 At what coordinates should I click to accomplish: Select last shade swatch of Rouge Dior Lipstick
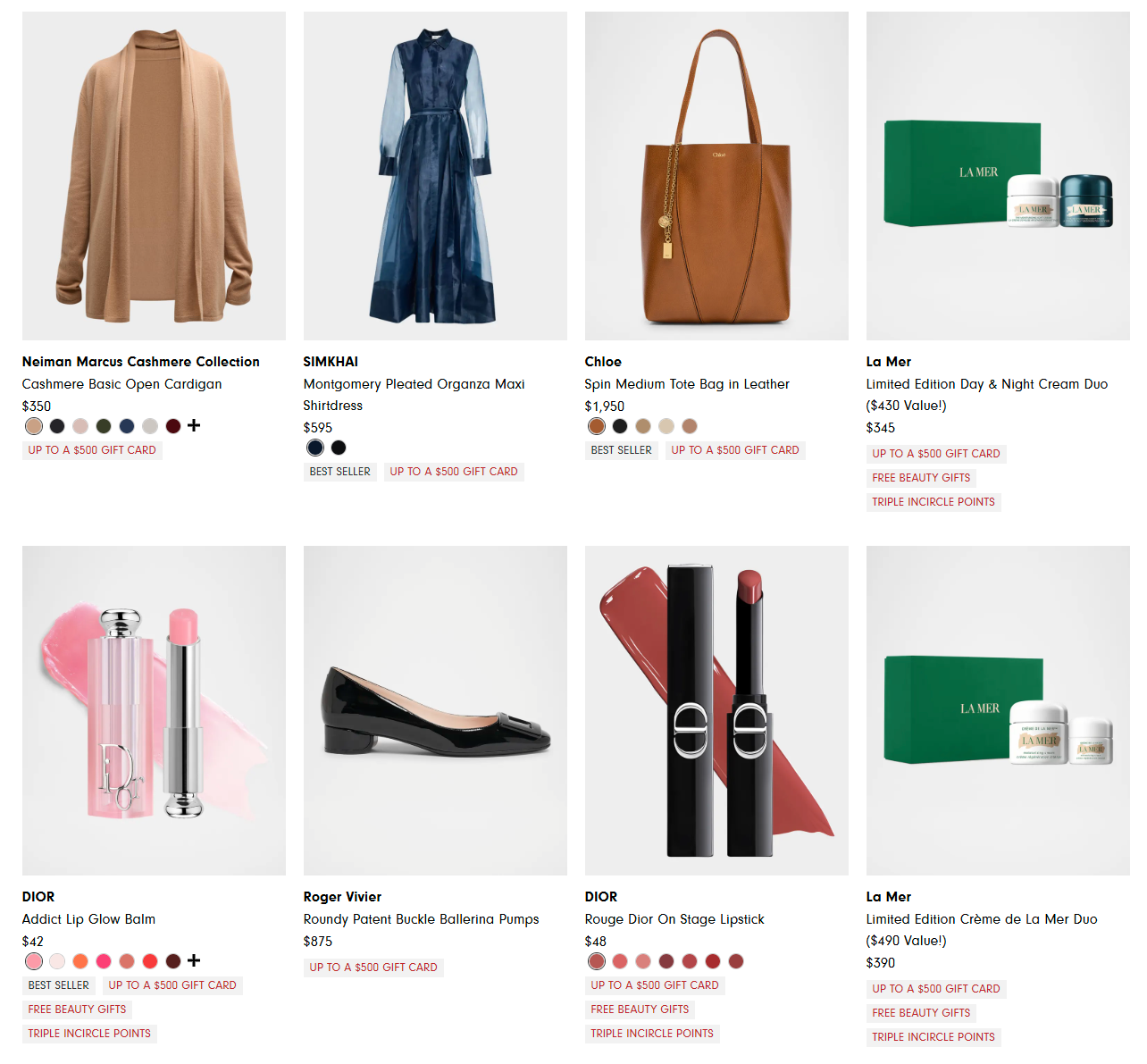click(736, 961)
